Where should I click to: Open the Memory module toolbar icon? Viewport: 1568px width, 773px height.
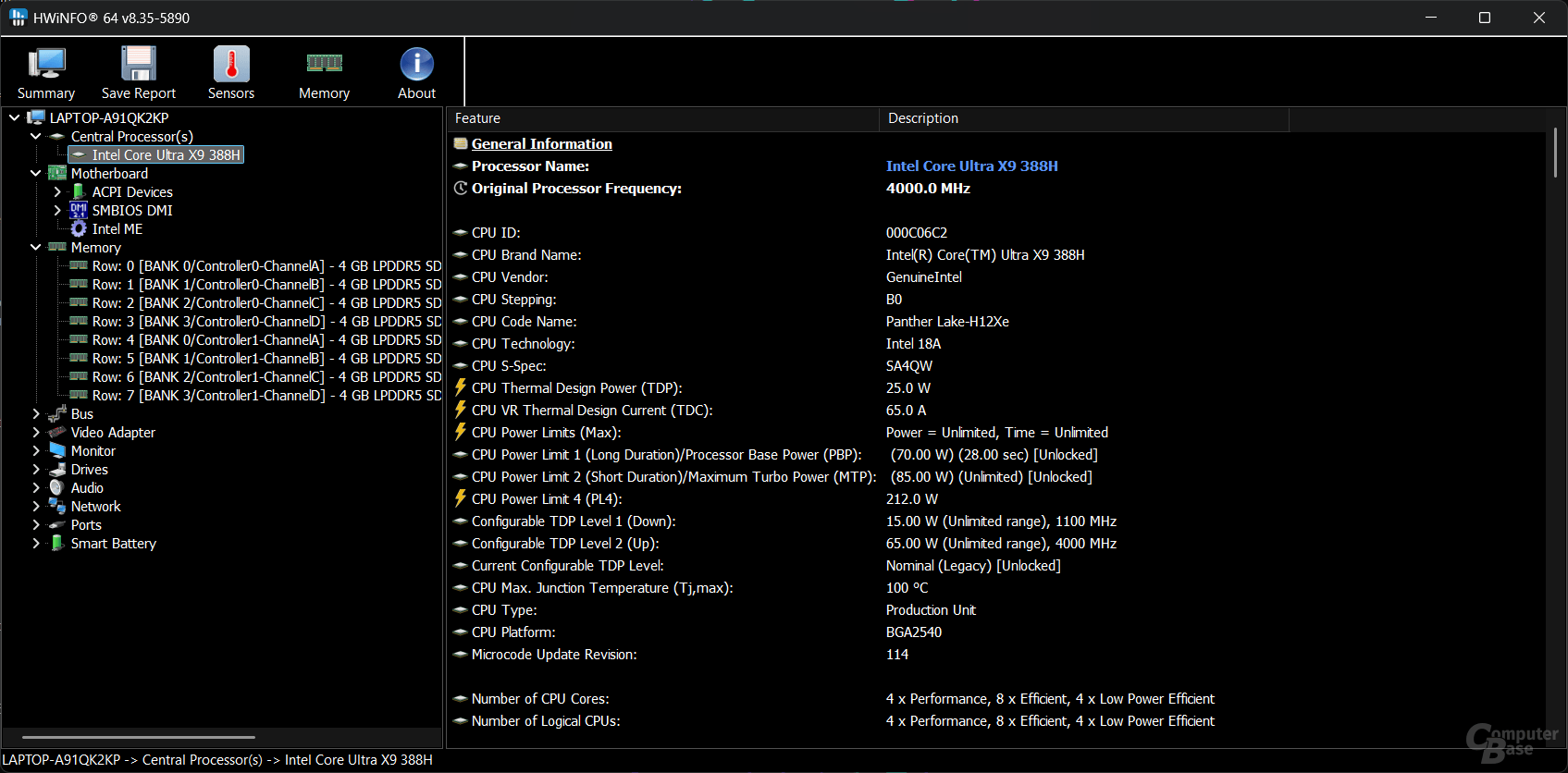324,65
